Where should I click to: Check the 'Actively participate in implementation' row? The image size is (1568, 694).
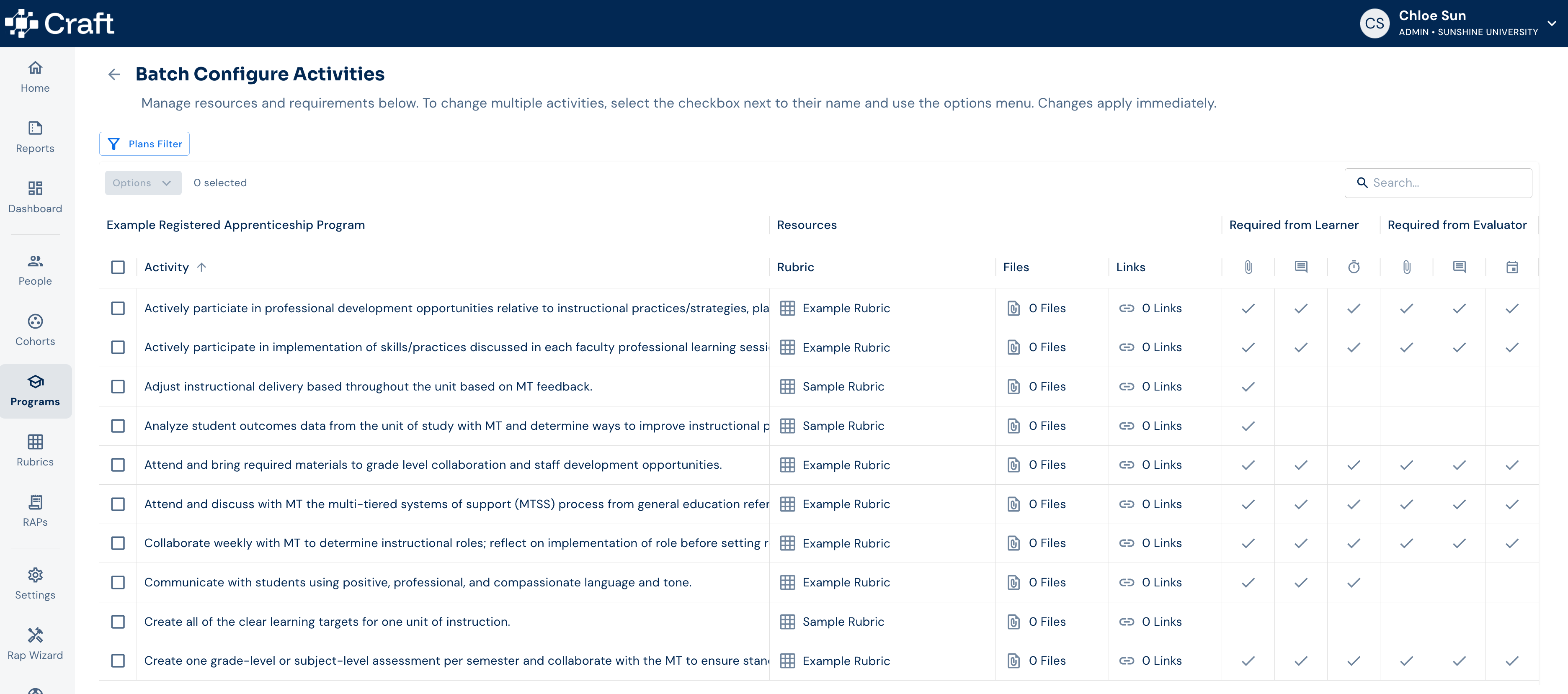click(118, 347)
